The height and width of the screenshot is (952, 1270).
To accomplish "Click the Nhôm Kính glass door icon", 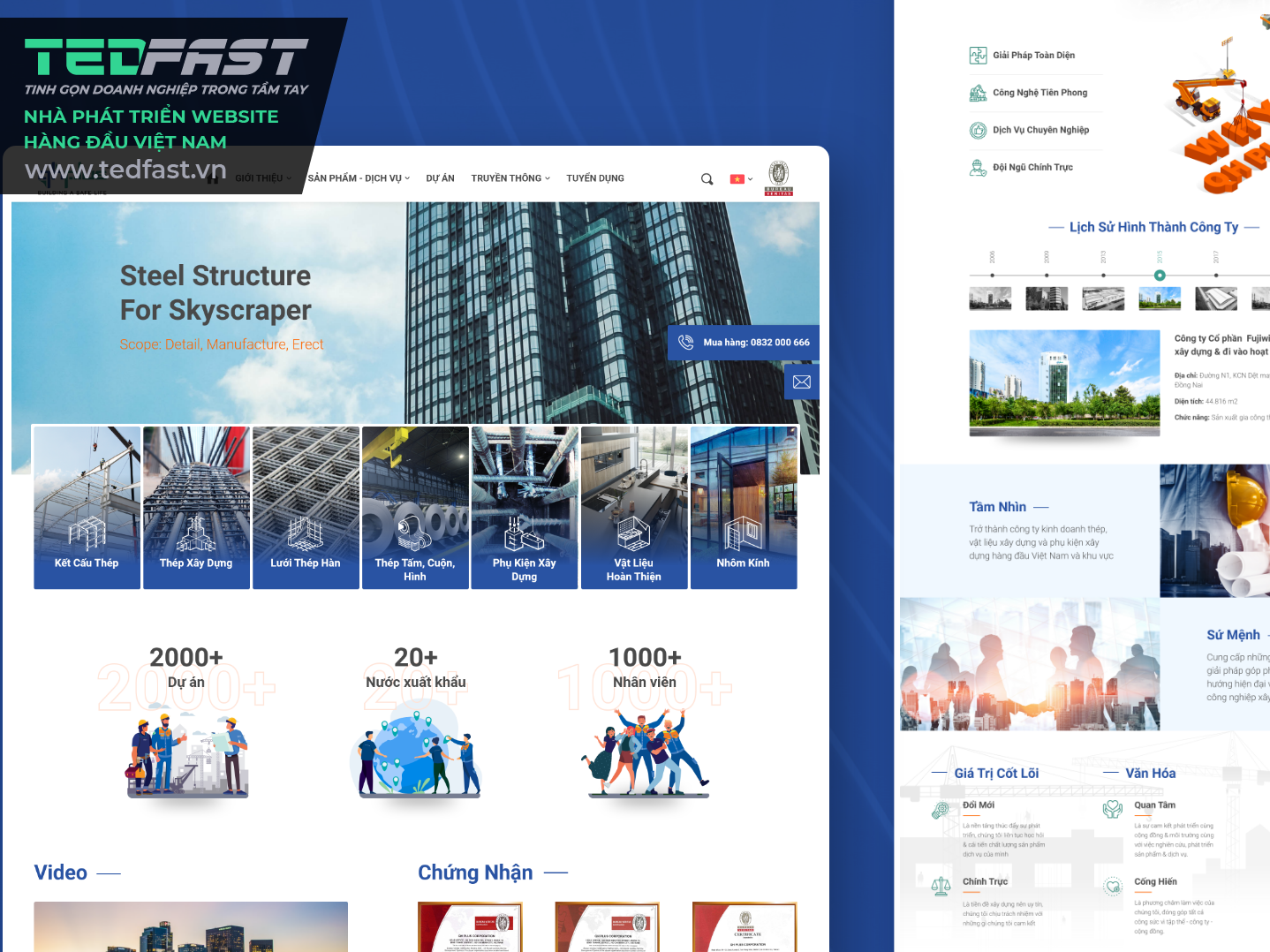I will 744,533.
